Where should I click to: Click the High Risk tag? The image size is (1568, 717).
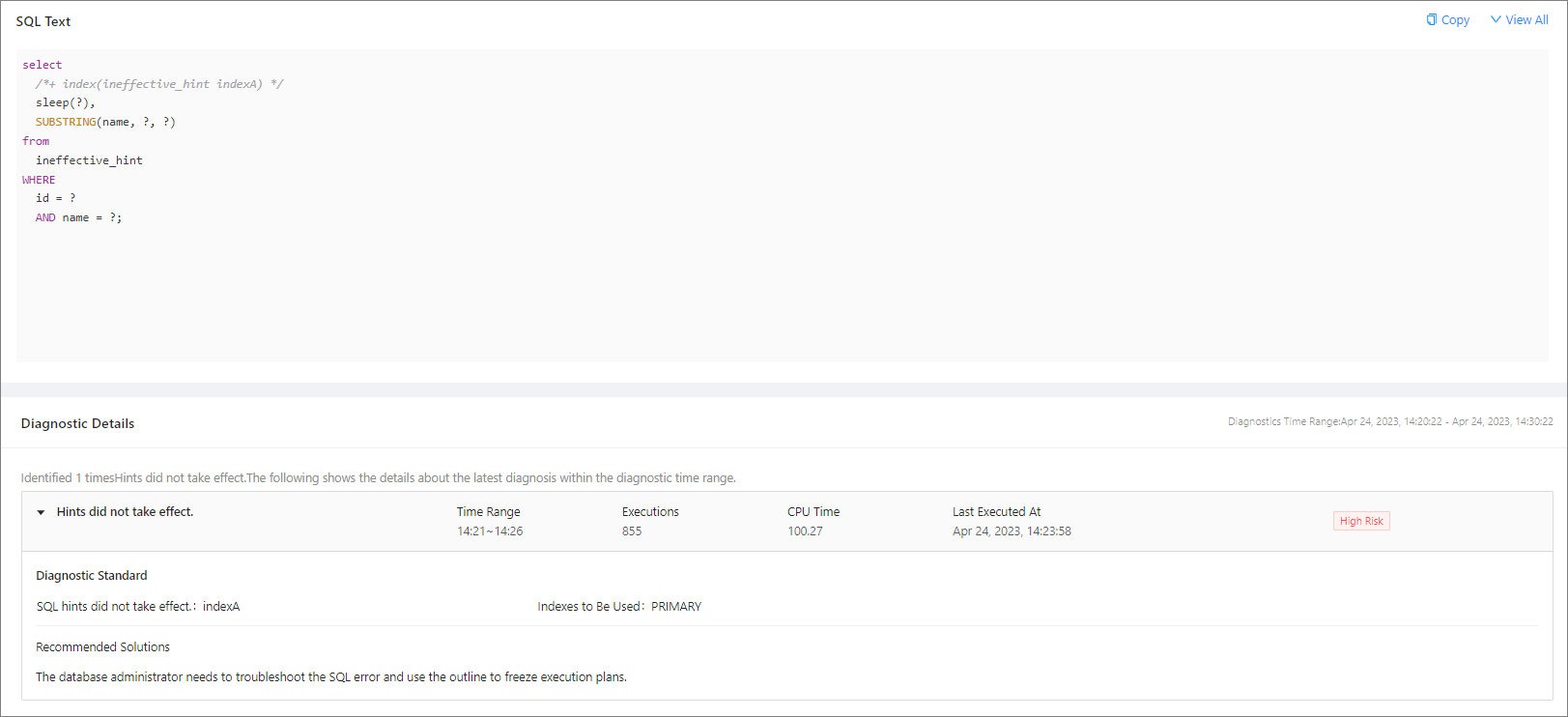(1360, 521)
